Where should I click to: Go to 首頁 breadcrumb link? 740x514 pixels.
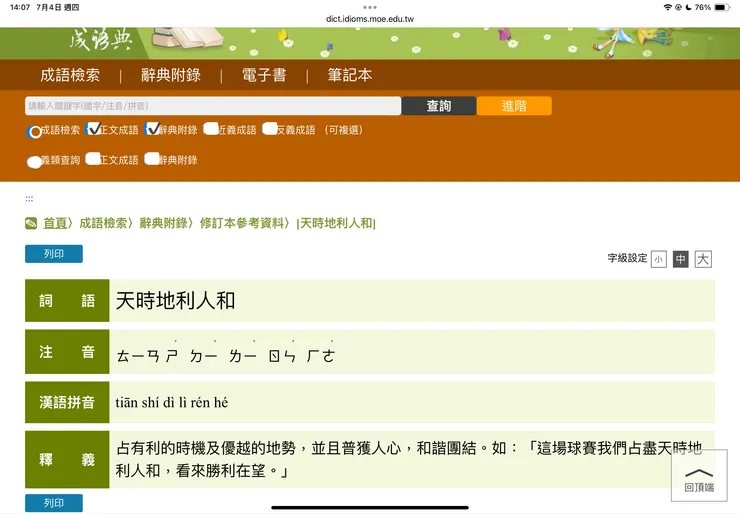click(55, 223)
